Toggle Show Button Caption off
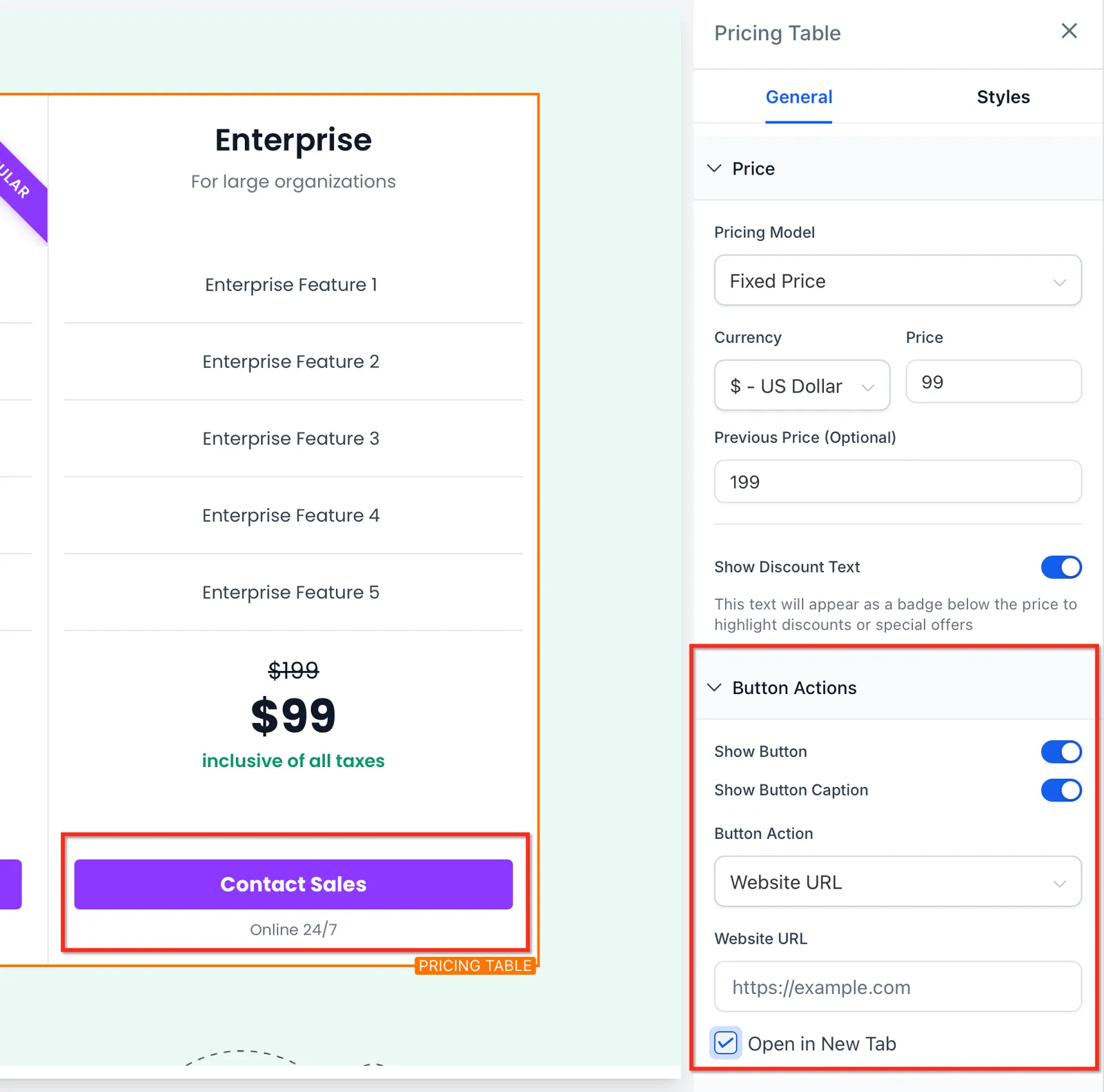1104x1092 pixels. 1061,790
